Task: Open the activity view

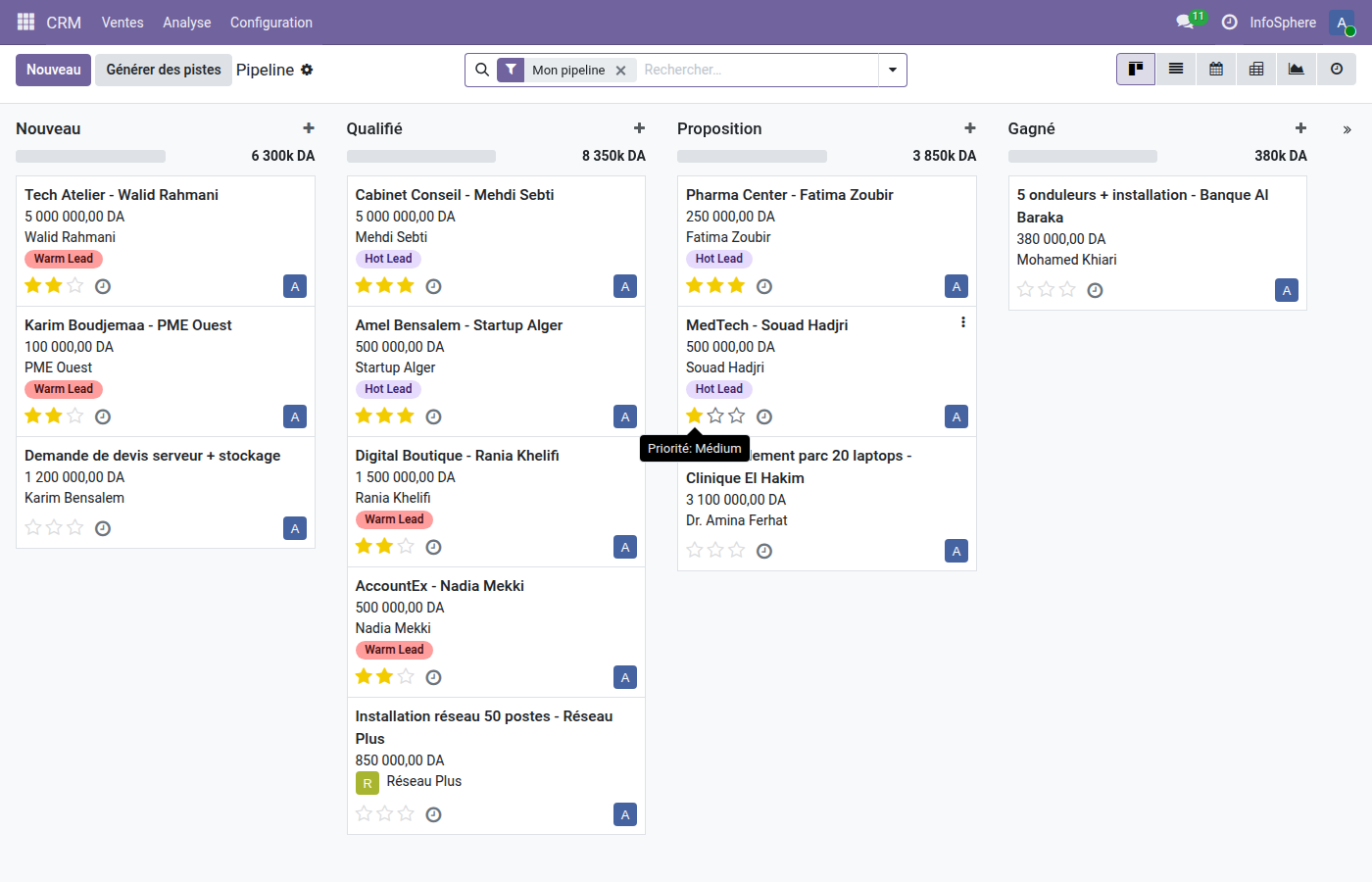Action: pos(1336,70)
